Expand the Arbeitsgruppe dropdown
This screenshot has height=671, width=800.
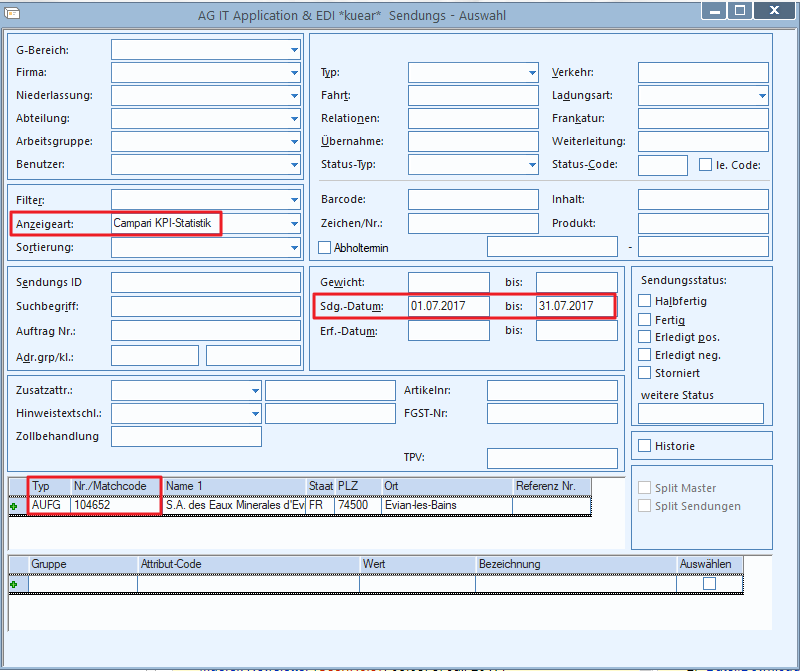294,141
